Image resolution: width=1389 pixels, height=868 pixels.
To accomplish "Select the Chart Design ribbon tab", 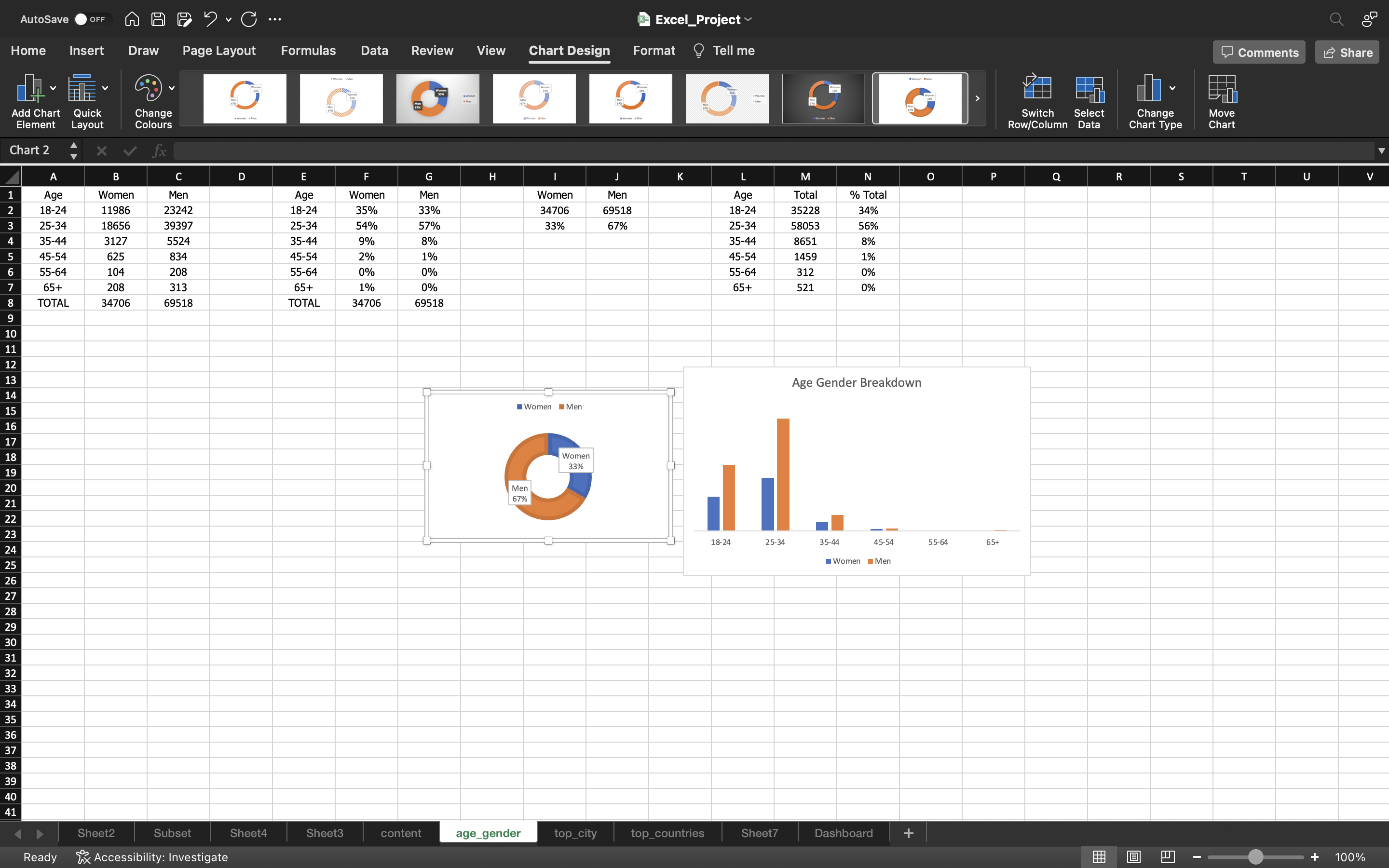I will point(569,50).
